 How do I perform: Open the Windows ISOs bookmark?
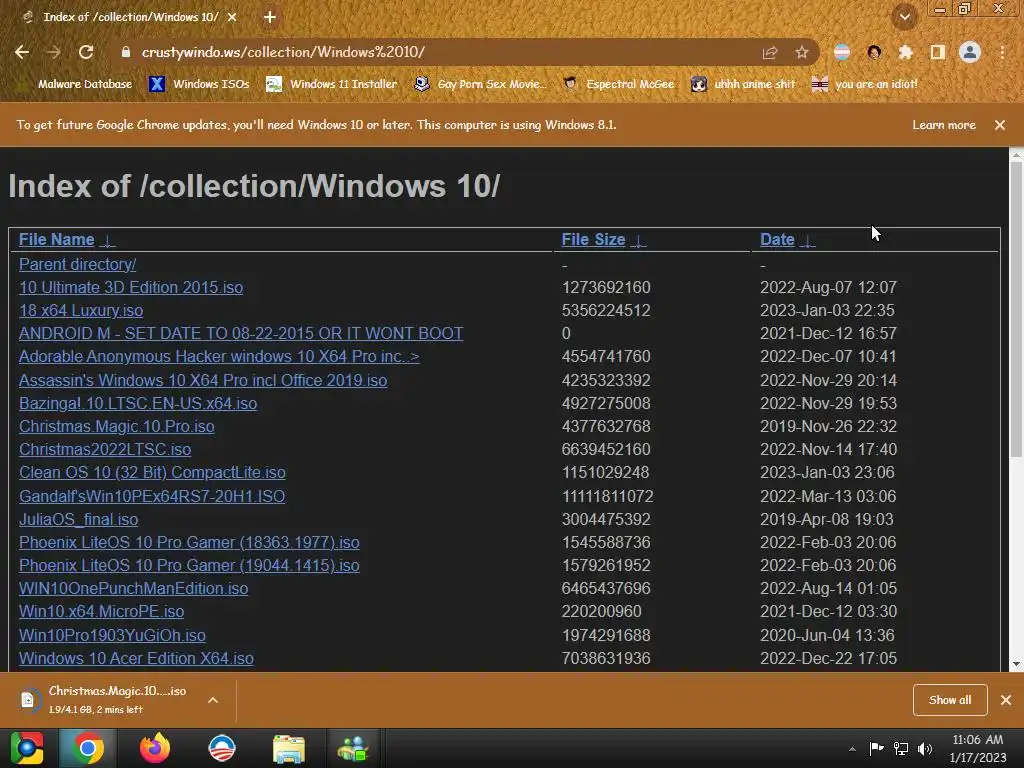pos(199,84)
